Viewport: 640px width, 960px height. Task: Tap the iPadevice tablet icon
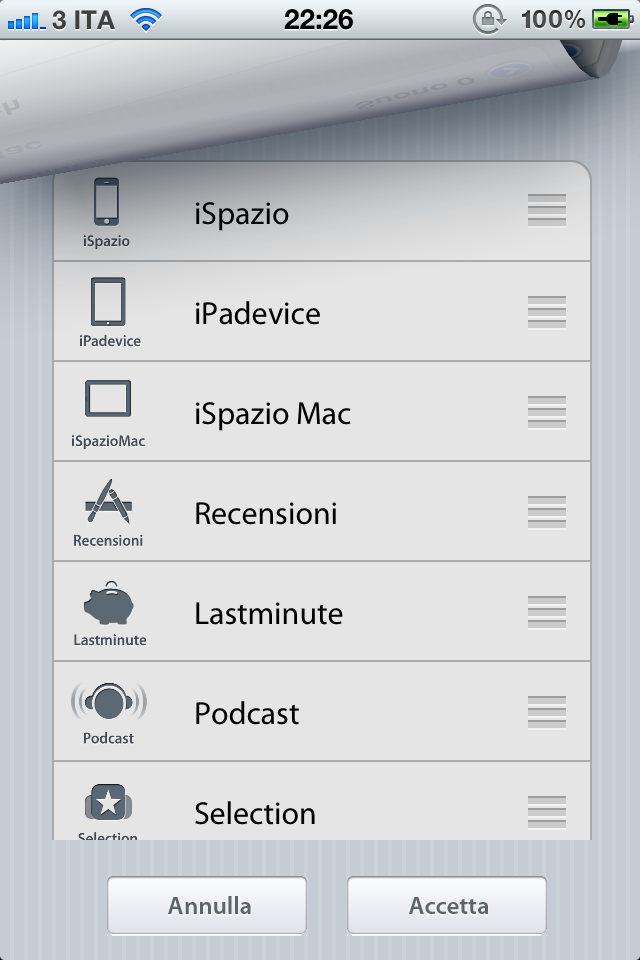pos(108,302)
